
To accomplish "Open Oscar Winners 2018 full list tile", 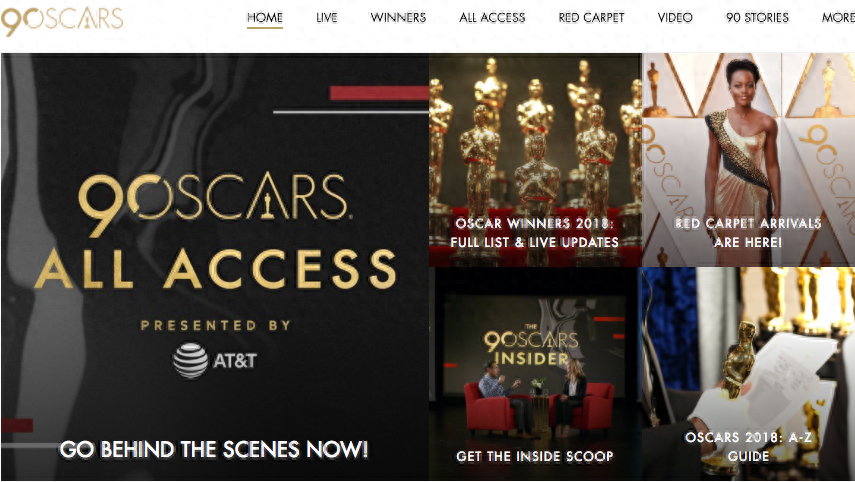I will (x=535, y=160).
